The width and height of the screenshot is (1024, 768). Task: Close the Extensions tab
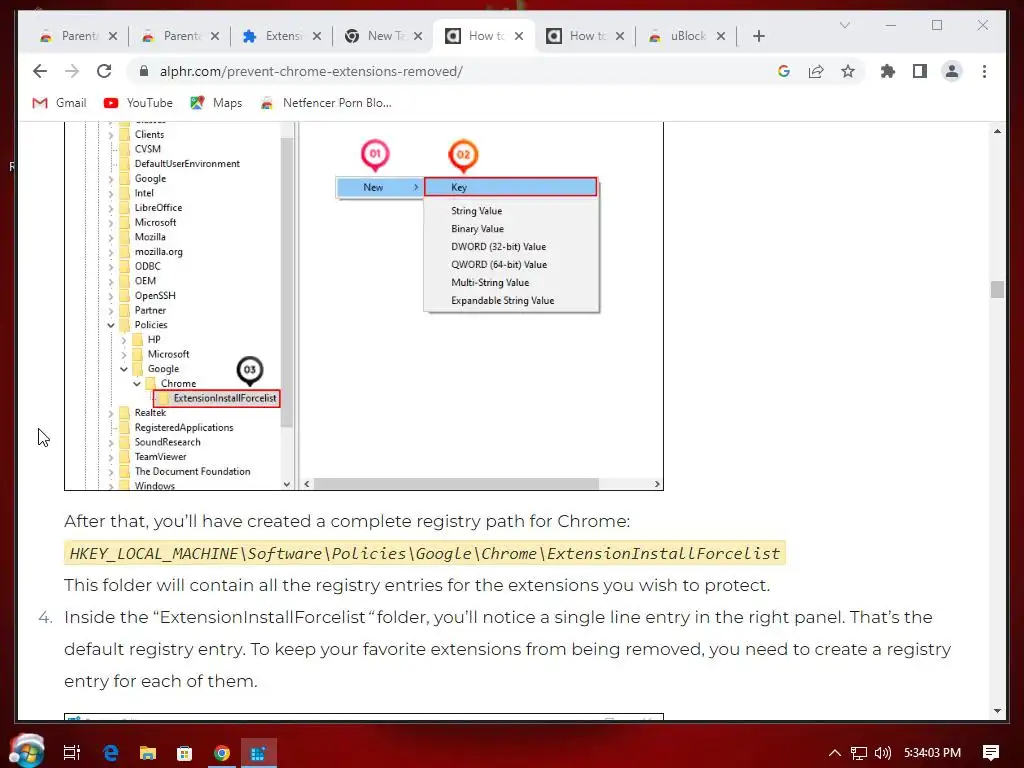[317, 36]
